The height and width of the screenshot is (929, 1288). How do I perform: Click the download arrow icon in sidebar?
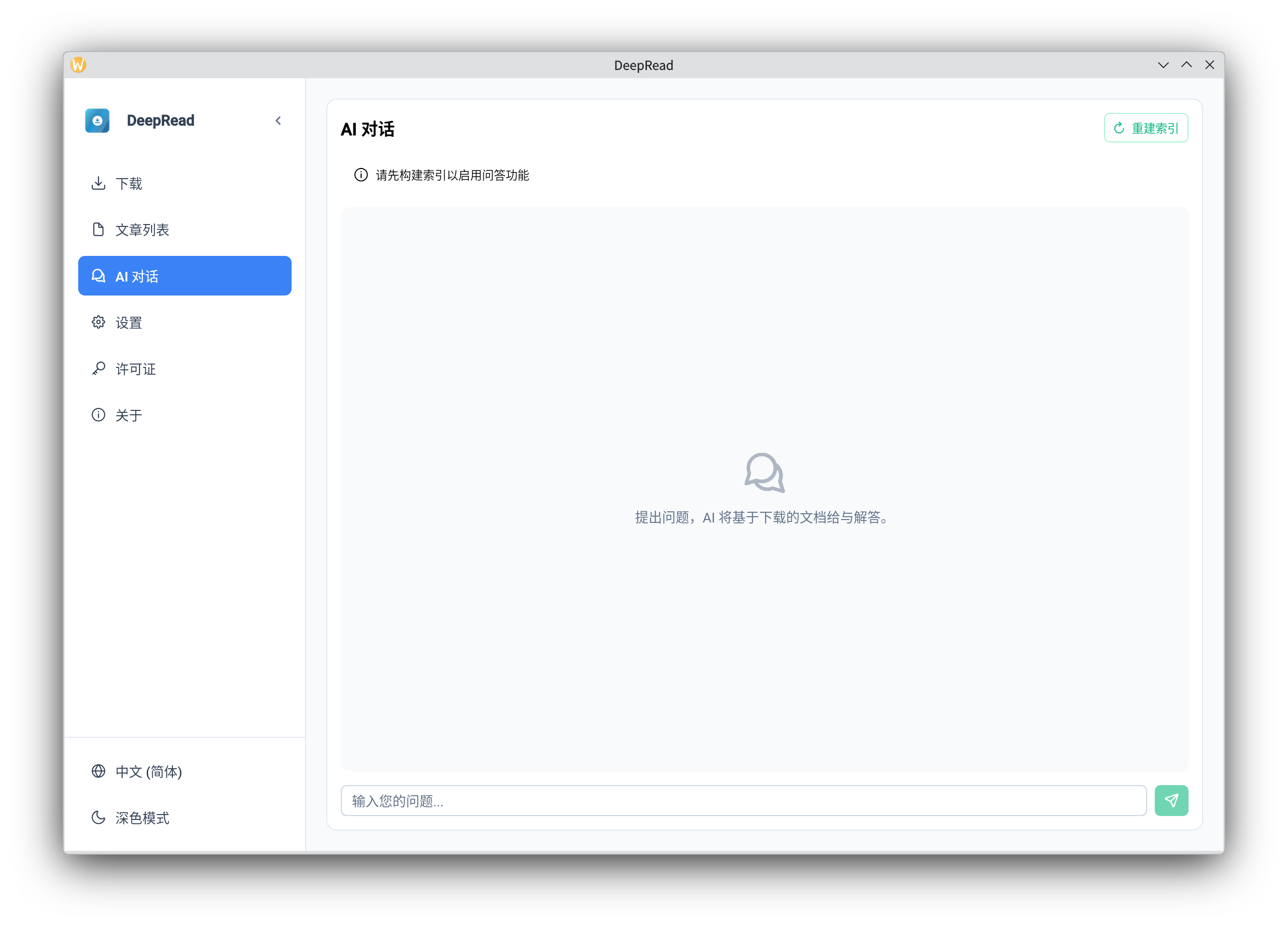point(98,183)
